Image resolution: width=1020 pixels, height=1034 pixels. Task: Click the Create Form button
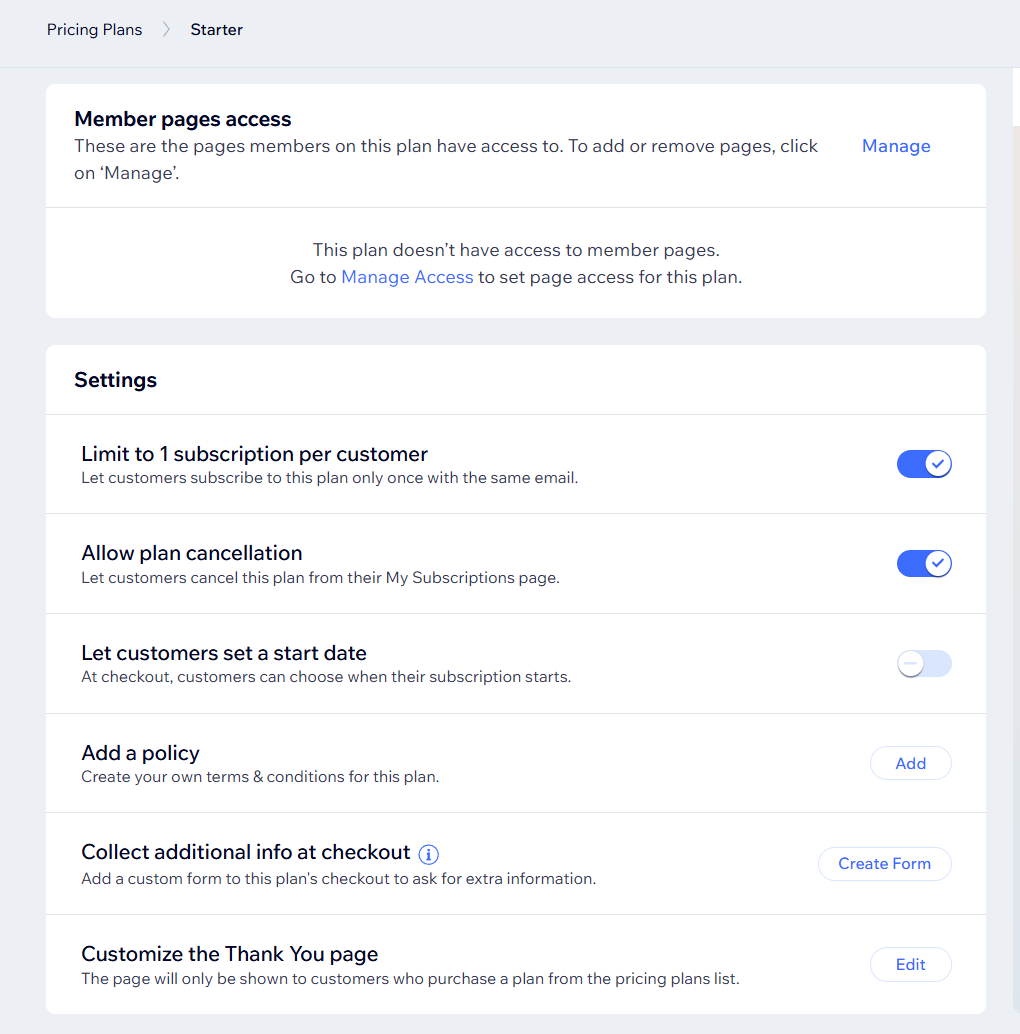(884, 864)
